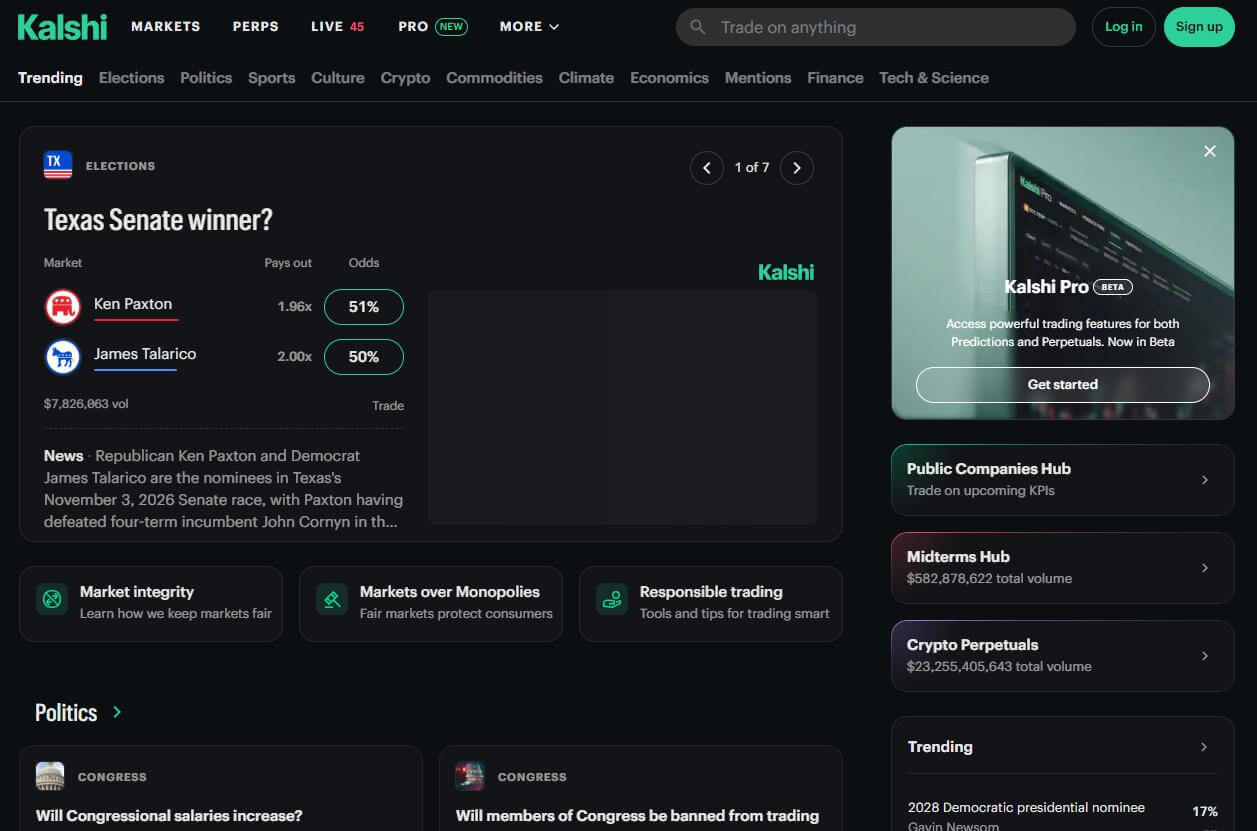Open Responsible trading info card
The height and width of the screenshot is (831, 1257).
711,604
